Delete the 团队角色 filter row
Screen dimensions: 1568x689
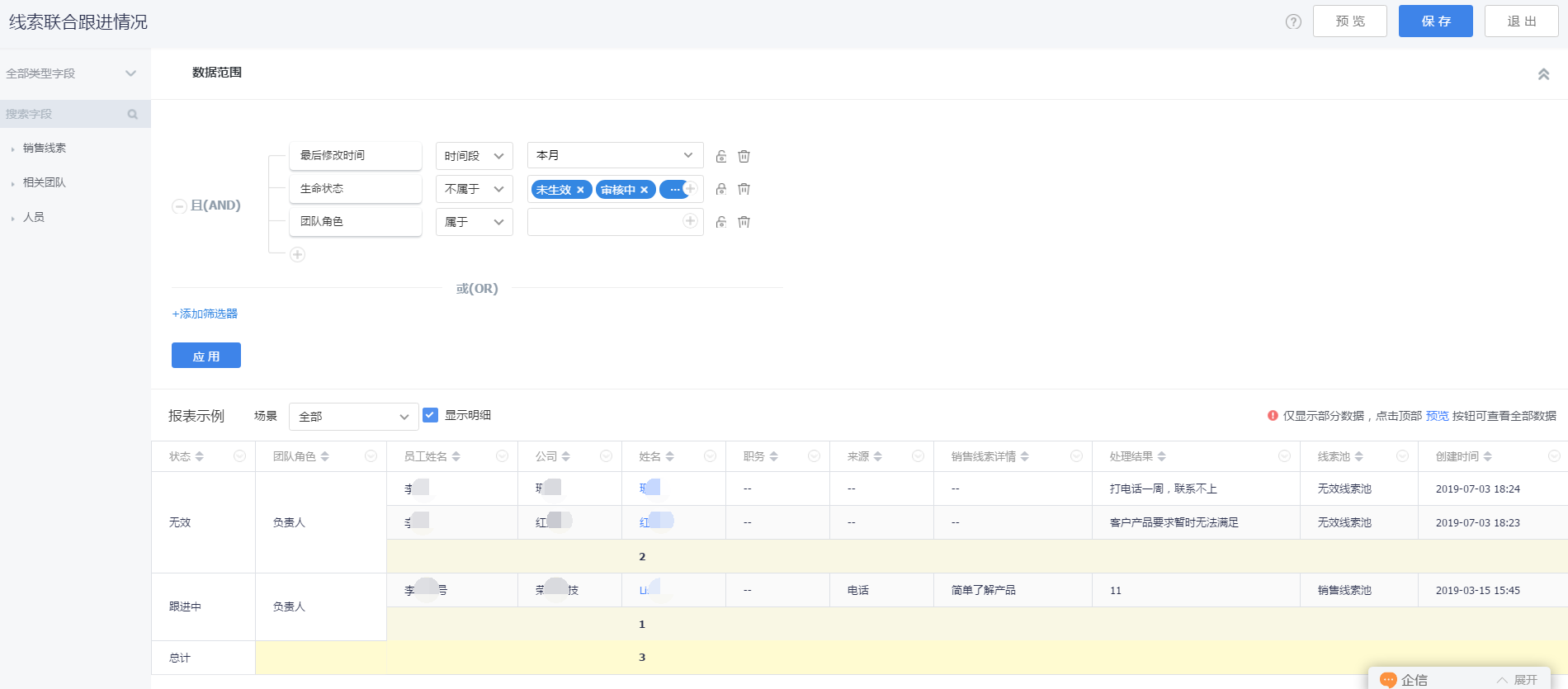[x=744, y=222]
